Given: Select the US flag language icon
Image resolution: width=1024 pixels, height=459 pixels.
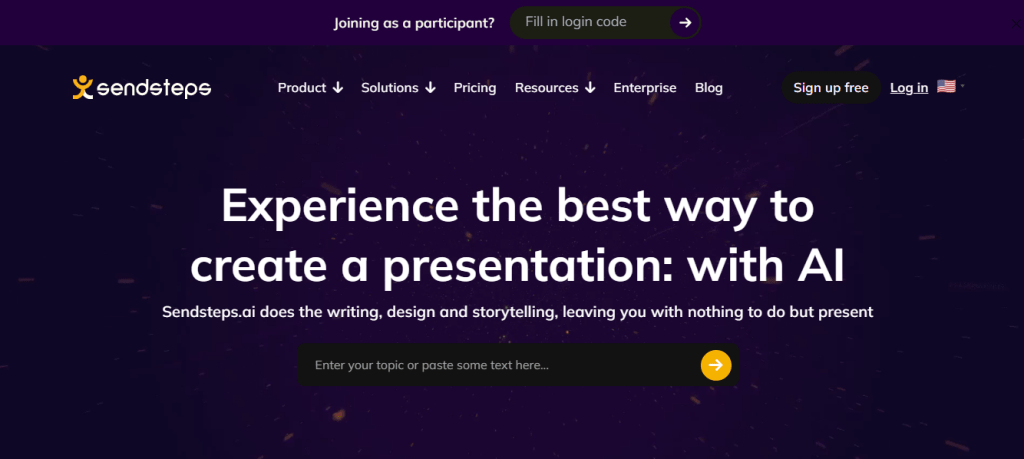Looking at the screenshot, I should [946, 86].
